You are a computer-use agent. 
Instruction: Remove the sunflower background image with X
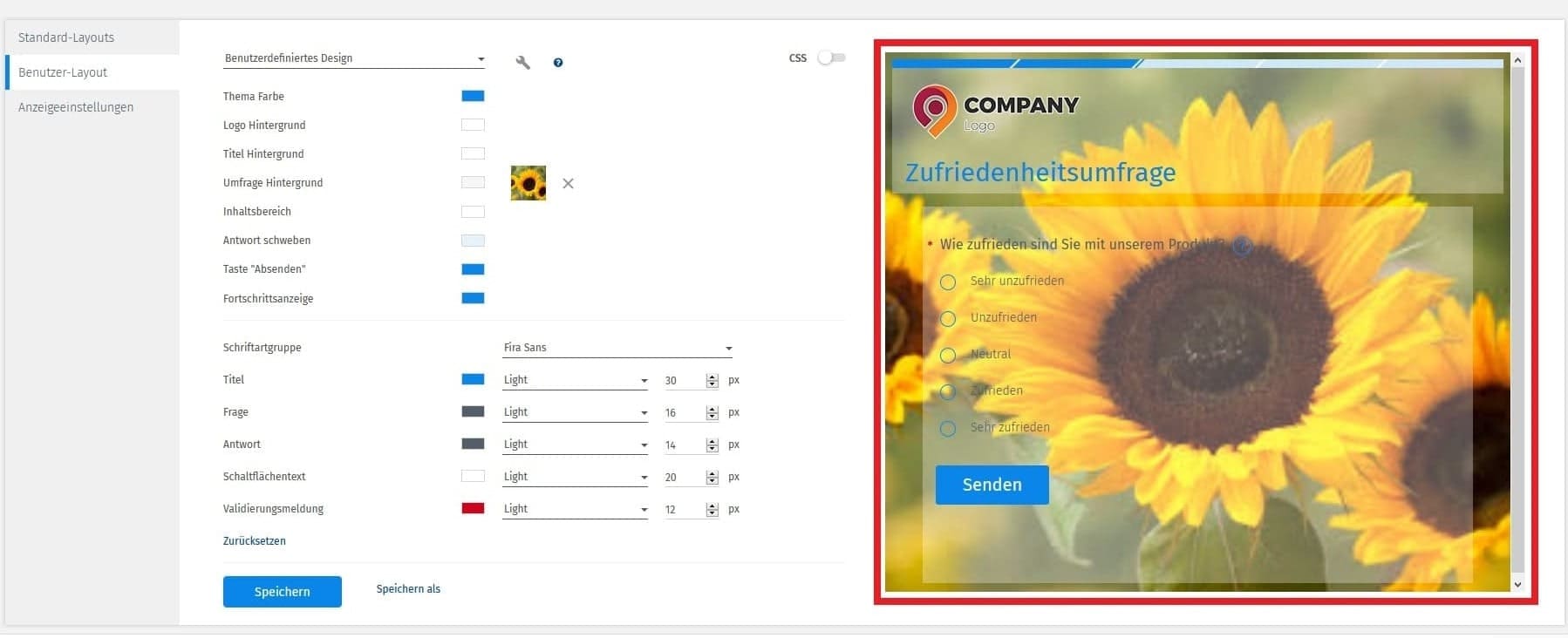pyautogui.click(x=568, y=184)
